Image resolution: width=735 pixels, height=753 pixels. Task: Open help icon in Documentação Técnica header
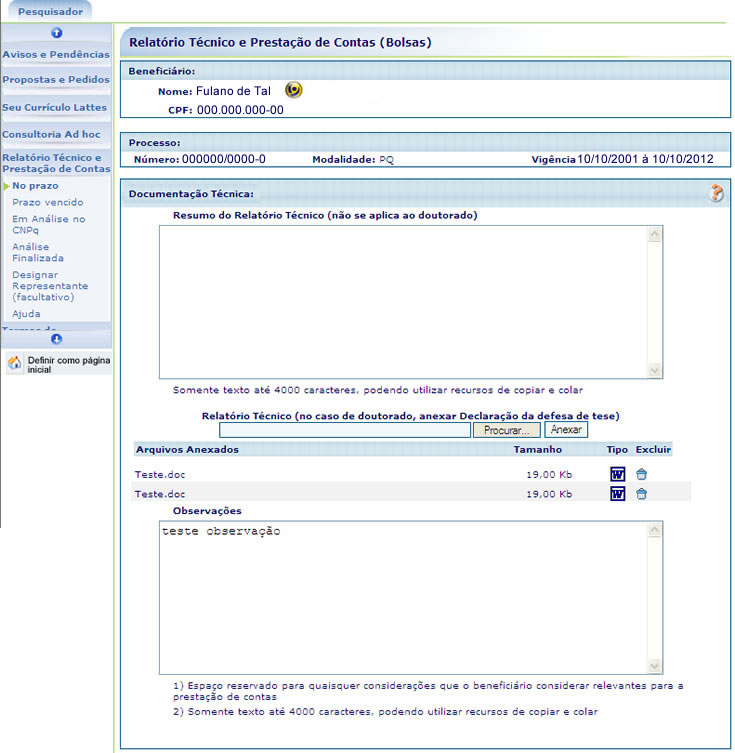coord(716,193)
